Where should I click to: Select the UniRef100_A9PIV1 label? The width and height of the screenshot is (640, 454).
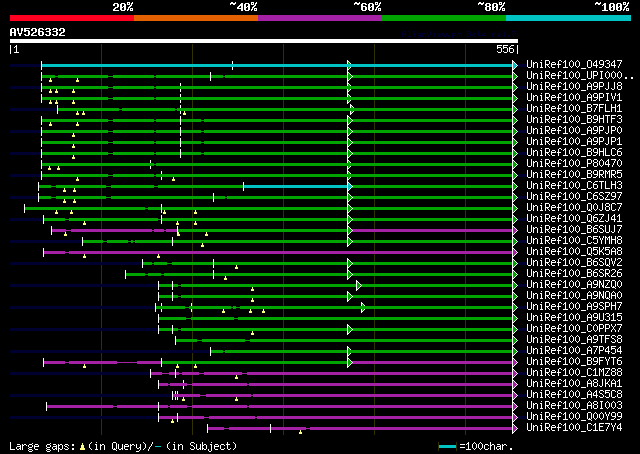click(x=574, y=97)
